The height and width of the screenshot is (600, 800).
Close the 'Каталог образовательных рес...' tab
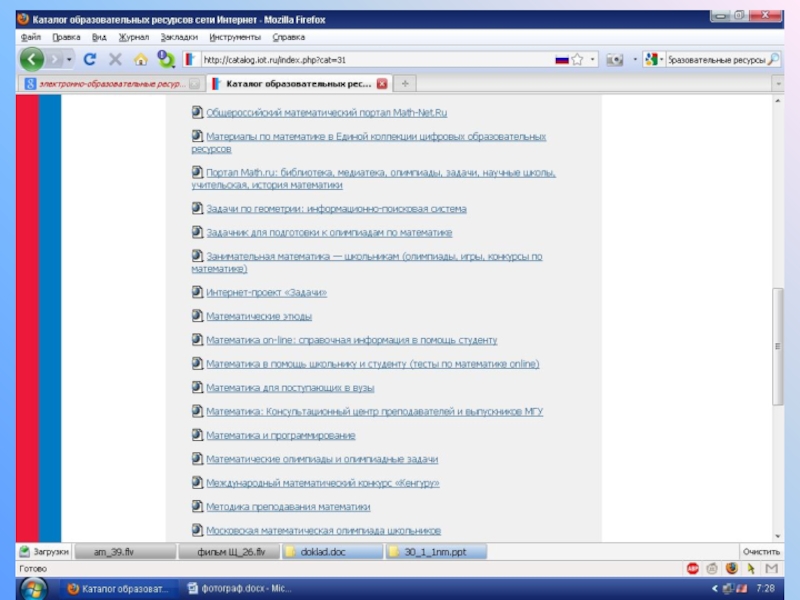(x=382, y=84)
